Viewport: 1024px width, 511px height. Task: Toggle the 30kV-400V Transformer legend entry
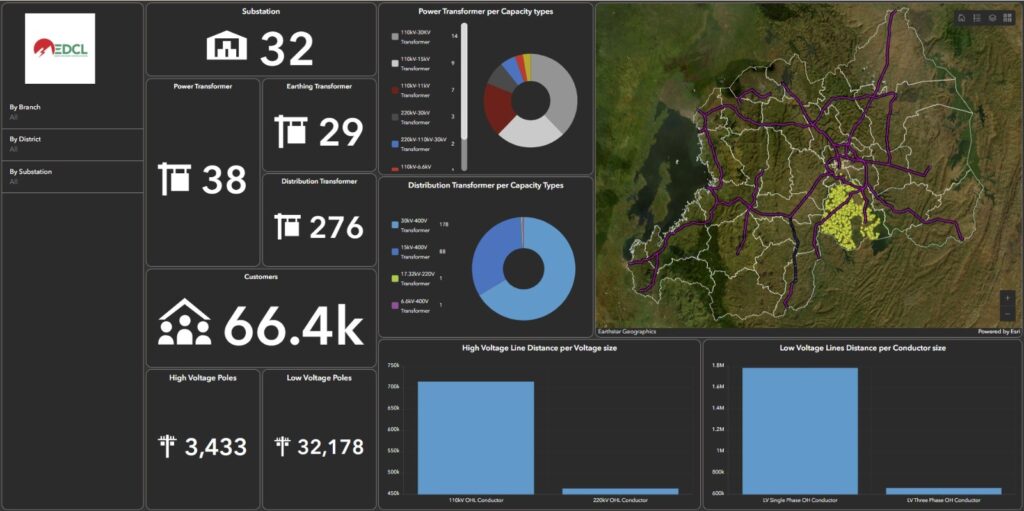419,228
